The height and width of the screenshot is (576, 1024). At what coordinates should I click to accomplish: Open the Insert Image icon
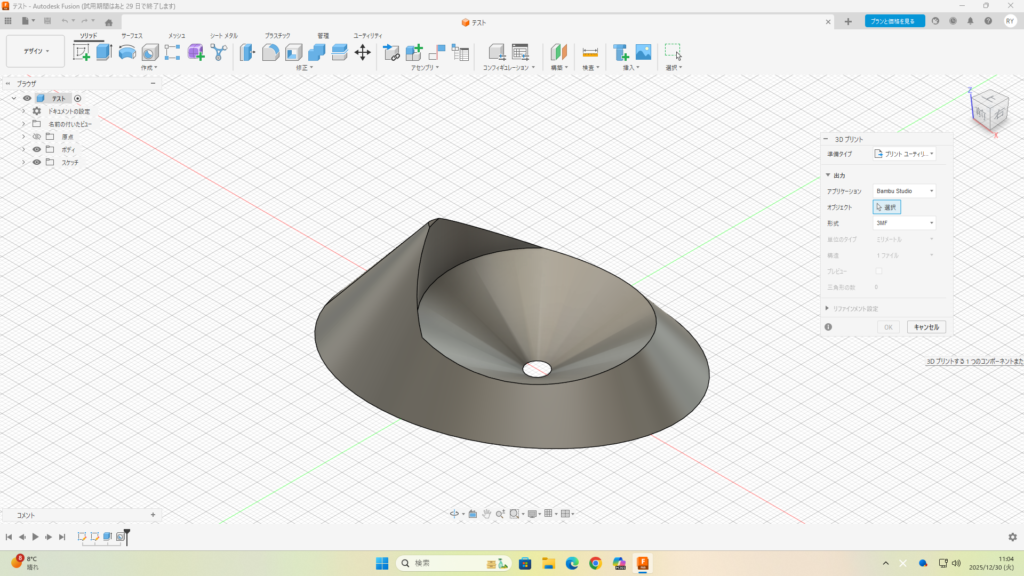(x=643, y=52)
